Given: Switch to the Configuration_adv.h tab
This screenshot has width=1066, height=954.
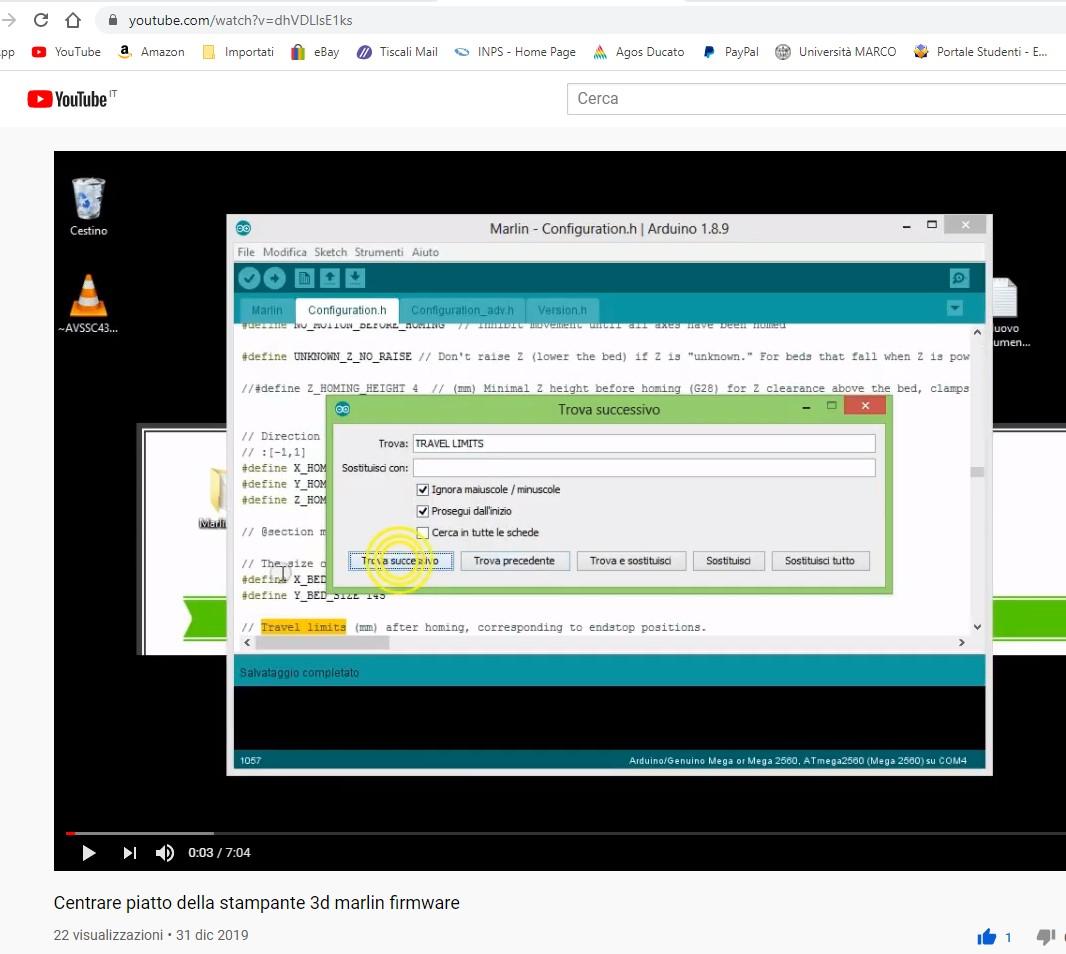Looking at the screenshot, I should pos(462,310).
